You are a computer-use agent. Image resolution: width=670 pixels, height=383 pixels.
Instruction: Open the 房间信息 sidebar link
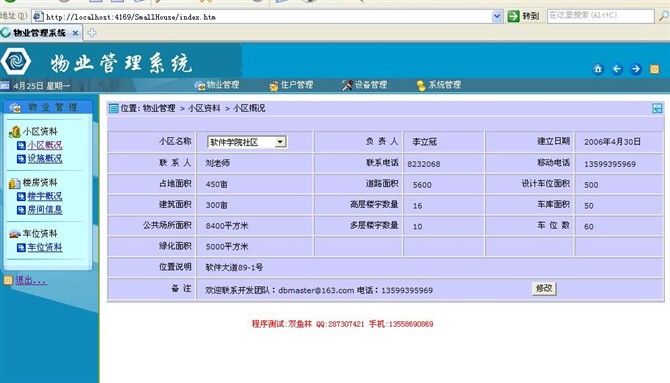pos(45,210)
